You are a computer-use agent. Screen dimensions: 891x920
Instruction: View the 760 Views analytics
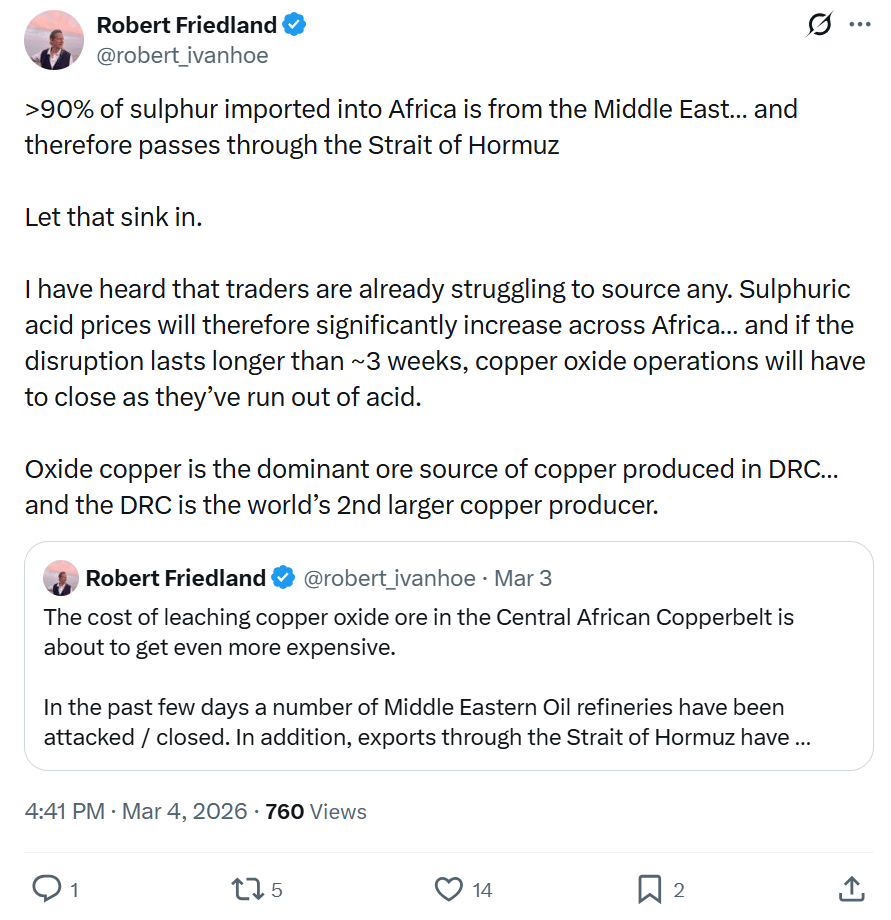pyautogui.click(x=316, y=811)
